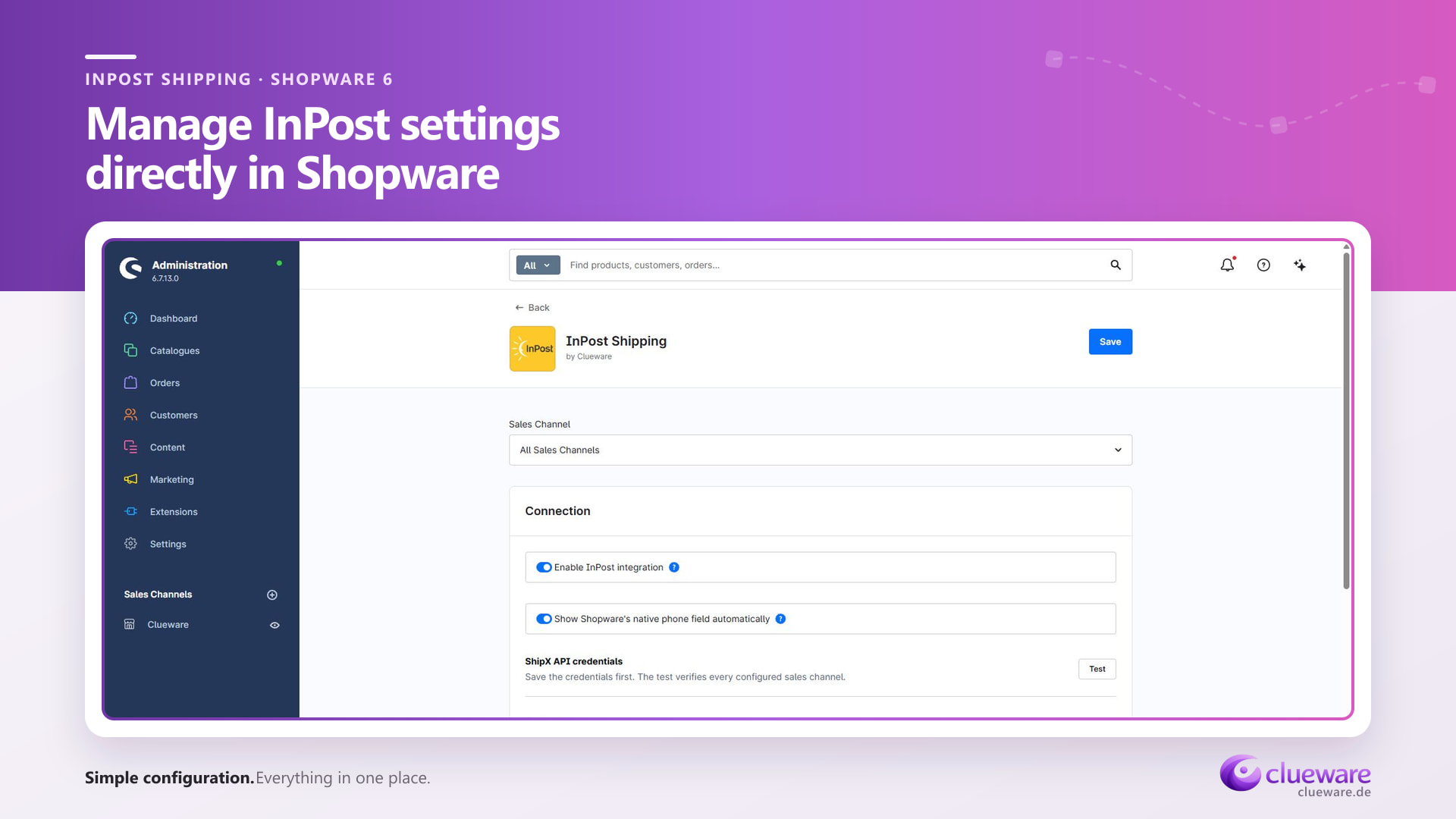The height and width of the screenshot is (819, 1456).
Task: Click the InPost plugin logo
Action: click(x=532, y=349)
